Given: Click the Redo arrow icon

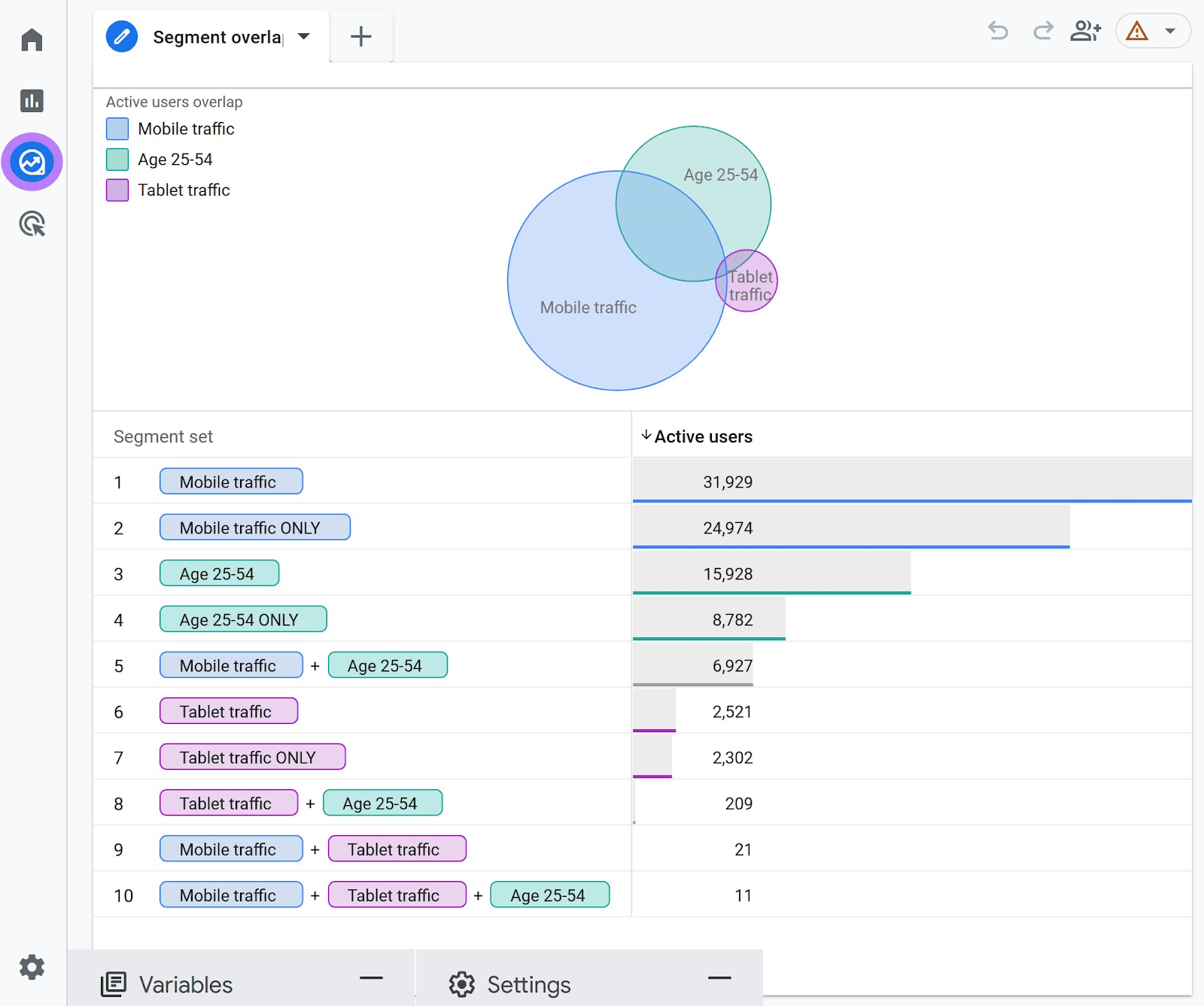Looking at the screenshot, I should [1042, 32].
